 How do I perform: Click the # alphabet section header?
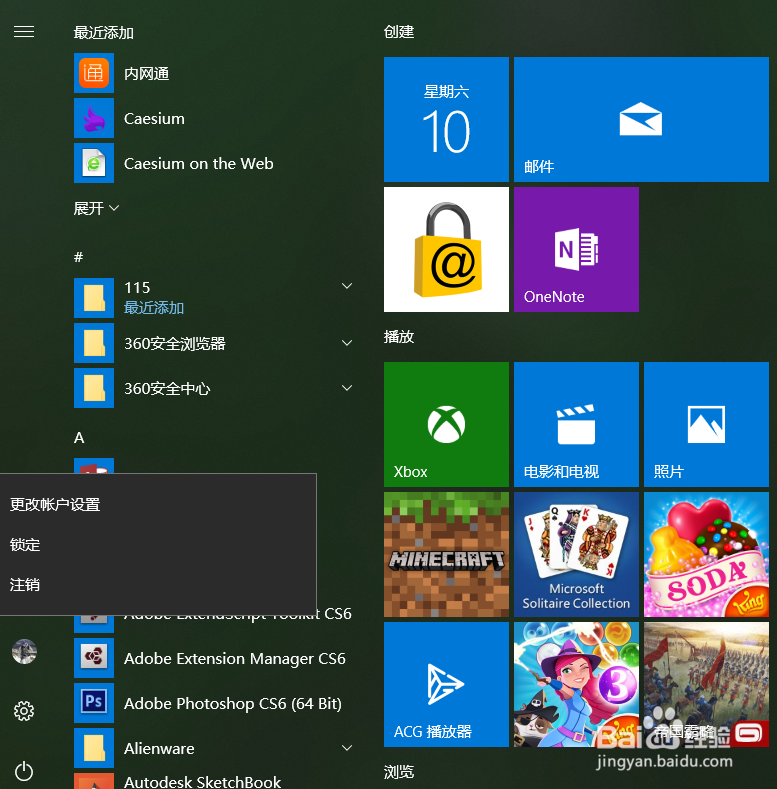tap(79, 257)
